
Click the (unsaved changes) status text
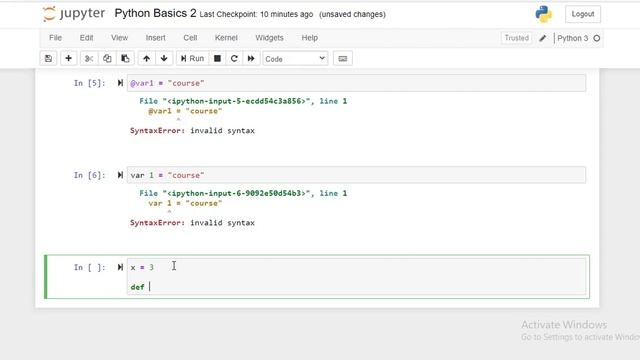352,14
